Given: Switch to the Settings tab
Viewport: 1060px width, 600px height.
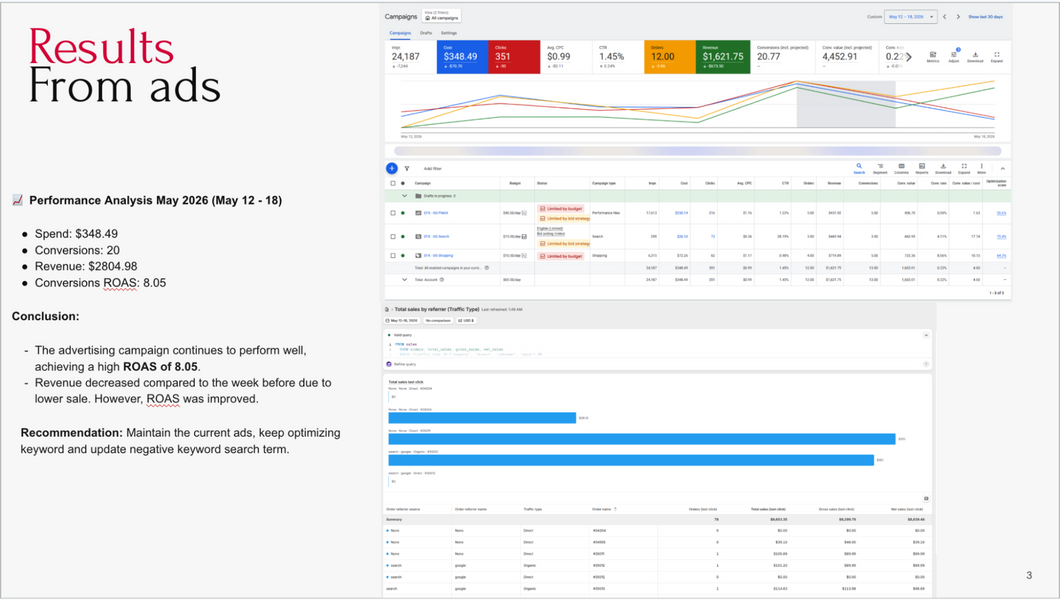Looking at the screenshot, I should (x=449, y=33).
